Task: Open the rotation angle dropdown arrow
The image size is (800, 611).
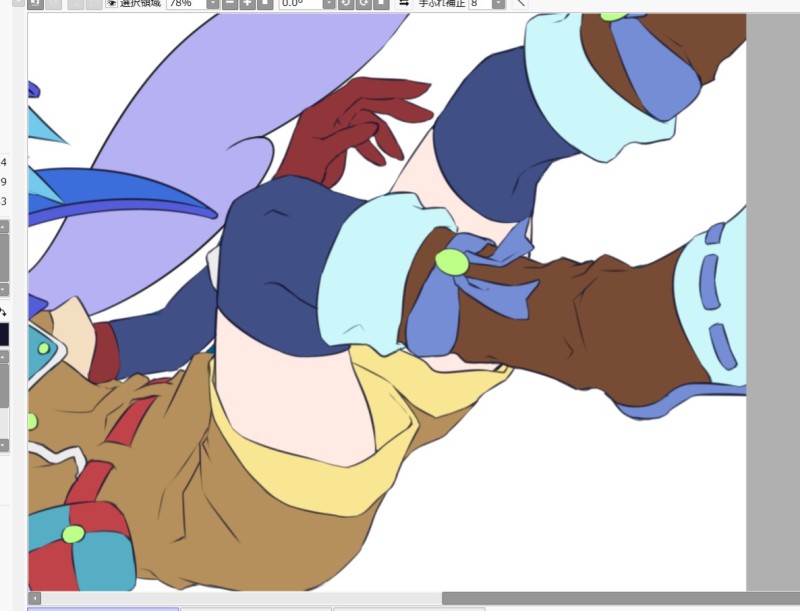Action: pyautogui.click(x=329, y=4)
